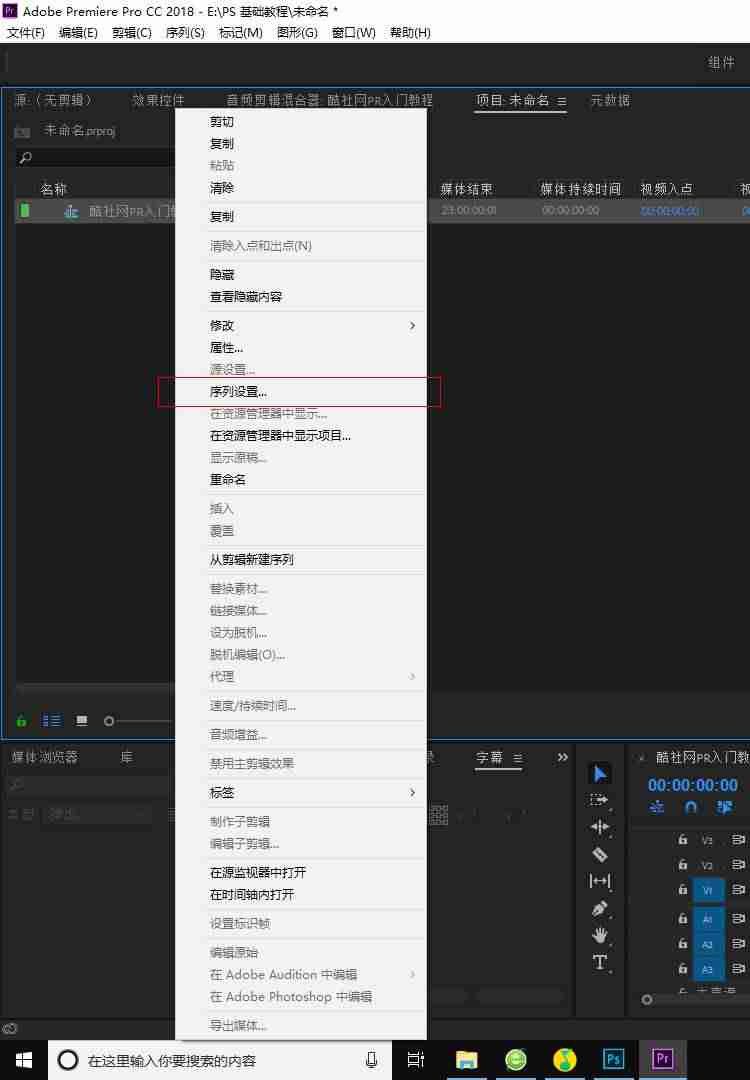Viewport: 750px width, 1080px height.
Task: Toggle track targeting for V1
Action: (x=707, y=890)
